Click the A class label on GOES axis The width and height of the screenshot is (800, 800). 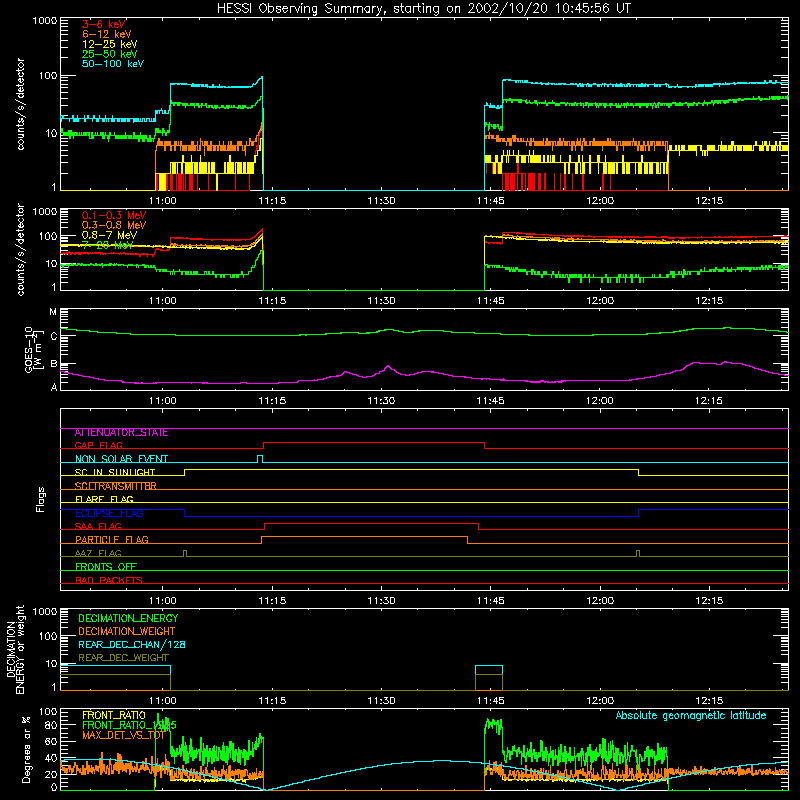(x=54, y=387)
